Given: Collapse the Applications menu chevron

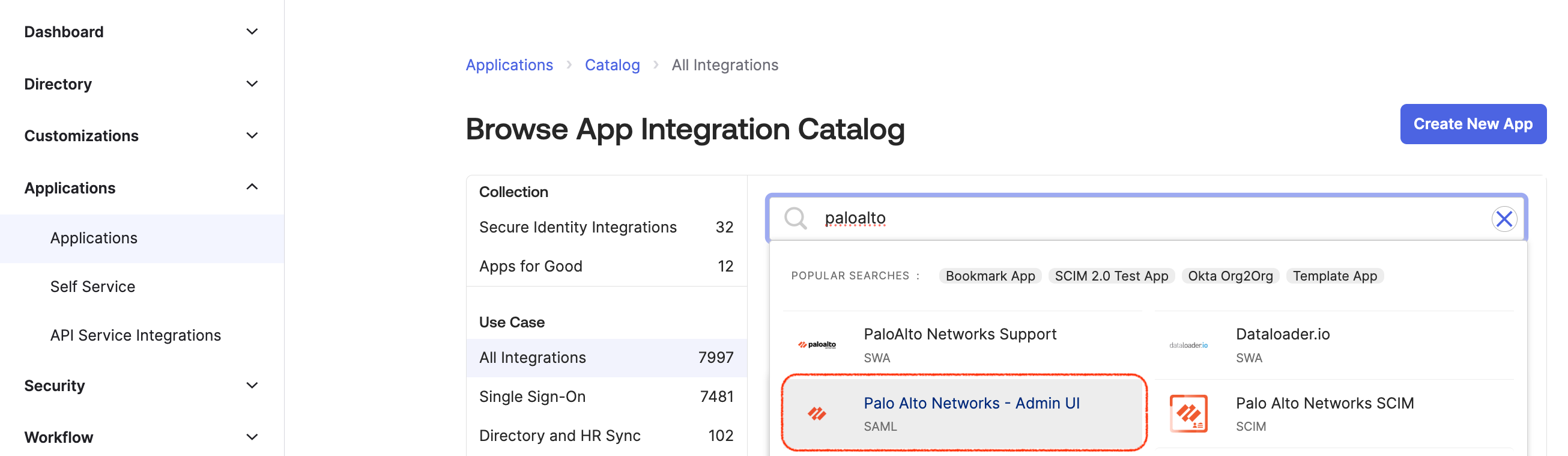Looking at the screenshot, I should tap(252, 187).
